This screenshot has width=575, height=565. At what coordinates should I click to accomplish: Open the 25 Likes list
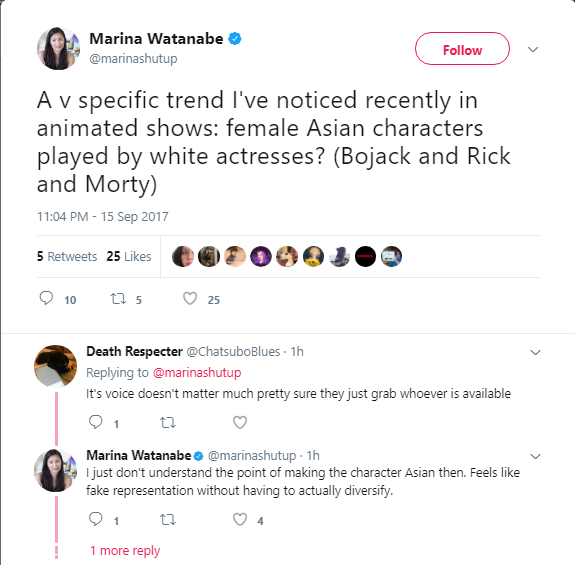[129, 256]
